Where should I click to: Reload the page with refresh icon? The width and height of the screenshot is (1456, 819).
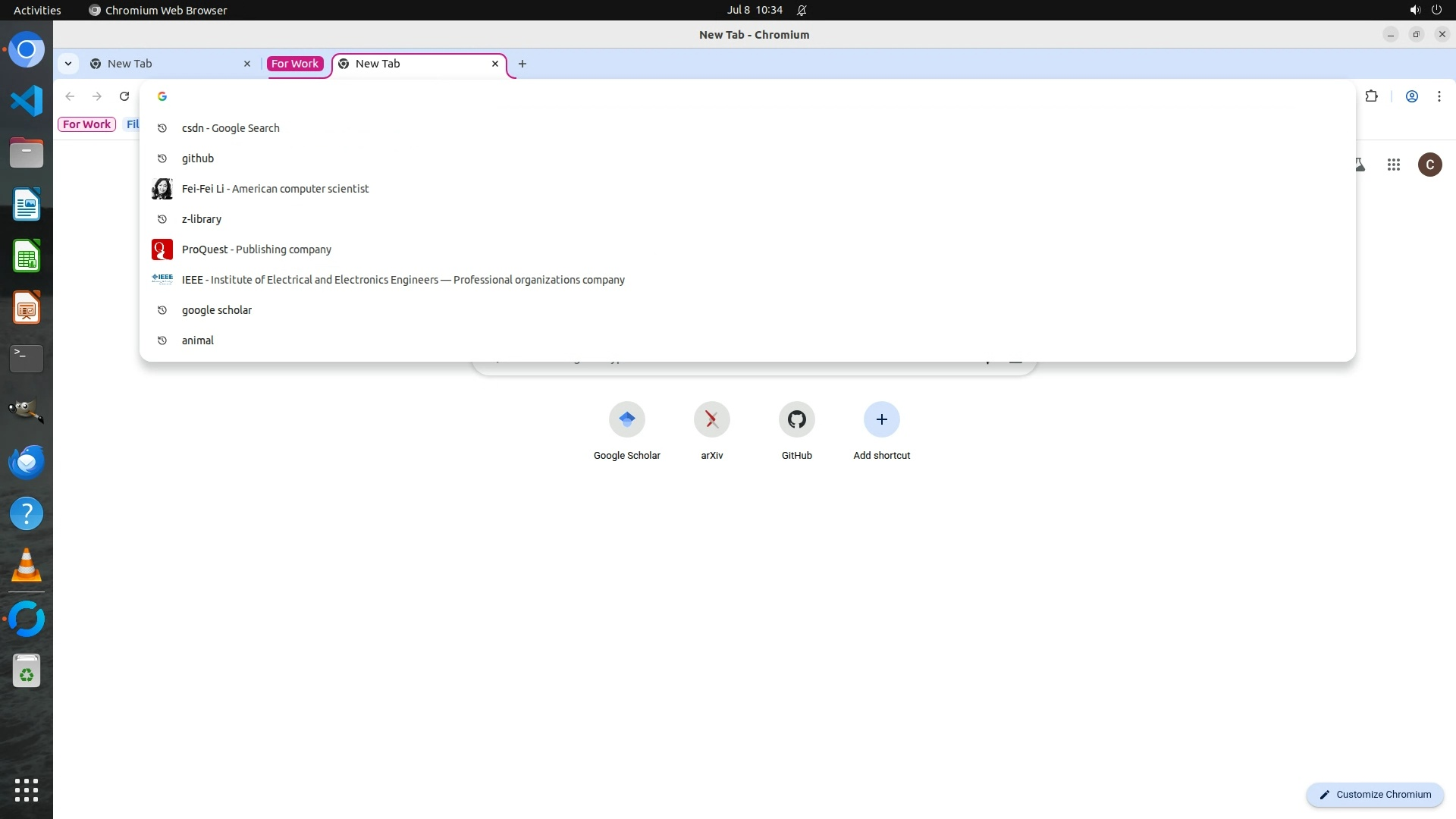[x=124, y=96]
